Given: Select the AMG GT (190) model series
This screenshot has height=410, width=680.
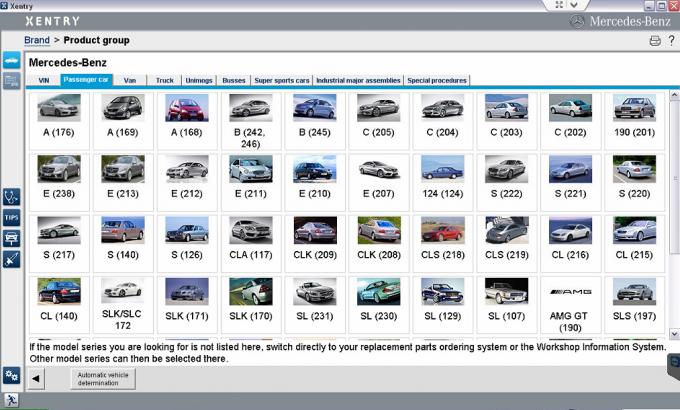Looking at the screenshot, I should [x=571, y=305].
